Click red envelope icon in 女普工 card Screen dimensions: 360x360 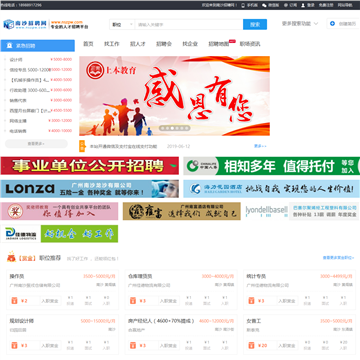pyautogui.click(x=251, y=345)
